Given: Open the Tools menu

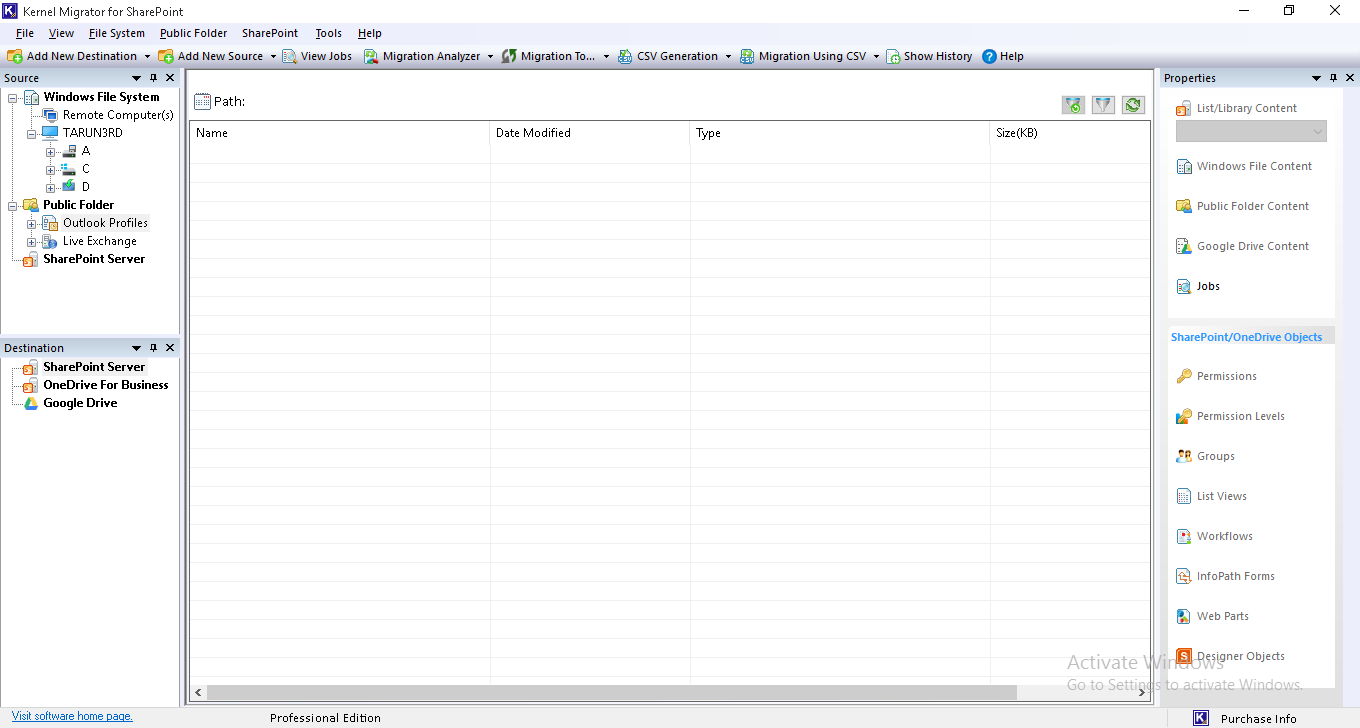Looking at the screenshot, I should (x=329, y=33).
